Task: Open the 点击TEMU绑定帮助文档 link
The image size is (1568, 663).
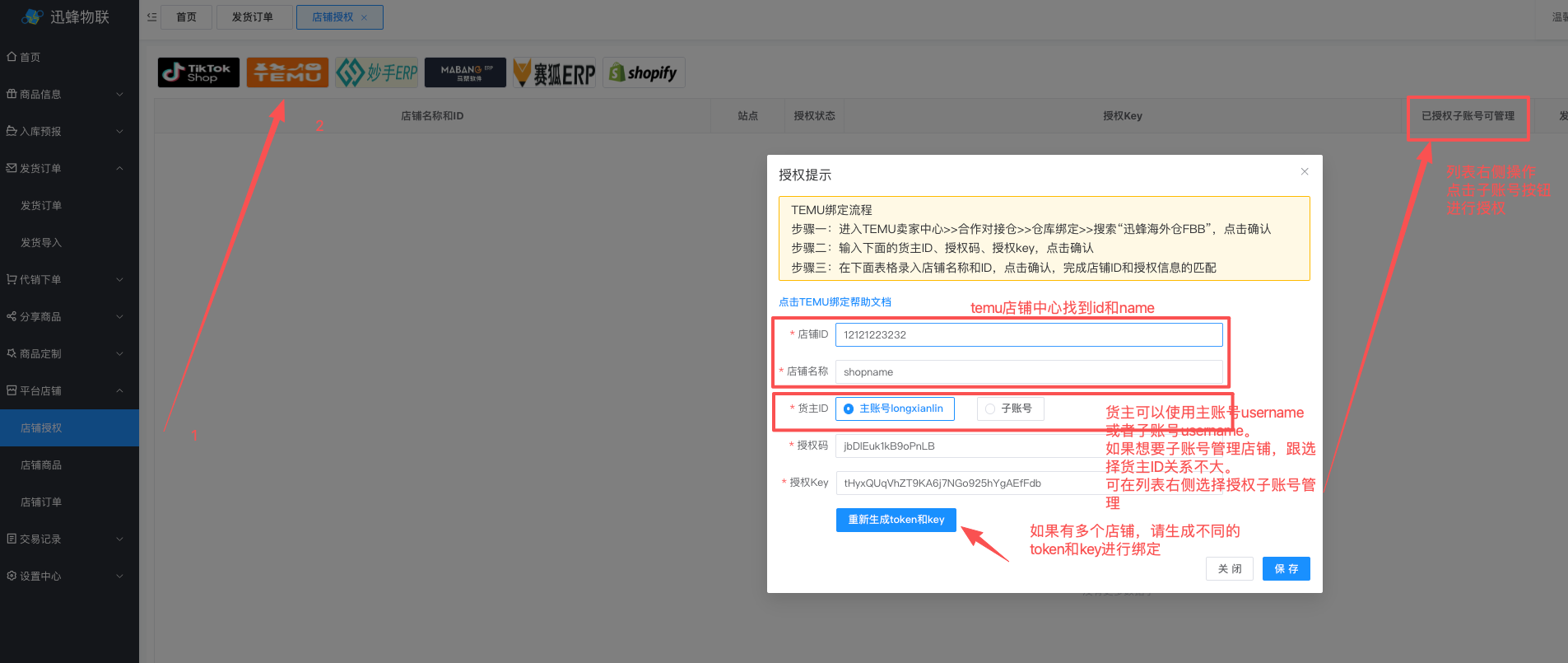Action: tap(835, 302)
